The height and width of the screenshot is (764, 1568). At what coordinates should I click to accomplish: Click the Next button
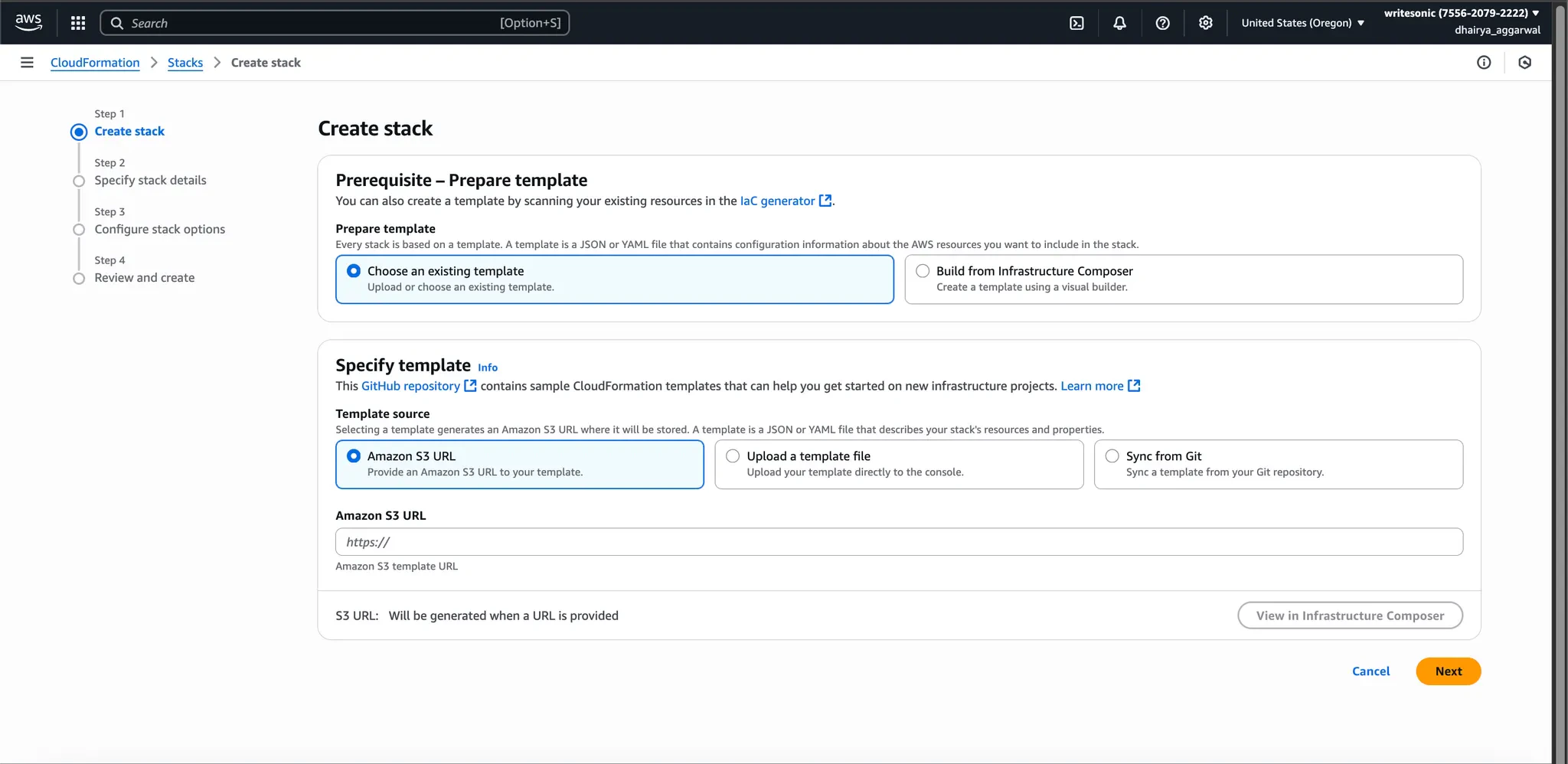(x=1448, y=671)
